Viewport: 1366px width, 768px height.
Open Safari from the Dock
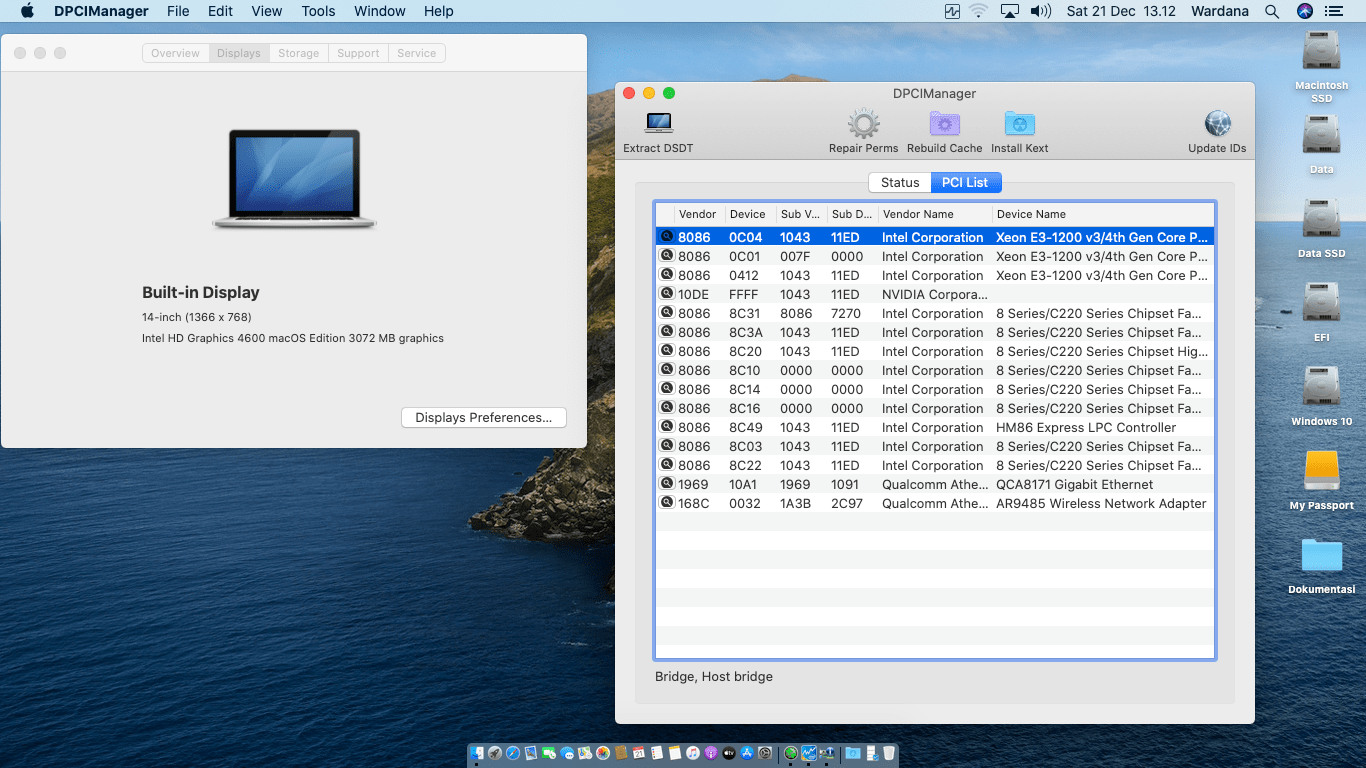point(512,753)
